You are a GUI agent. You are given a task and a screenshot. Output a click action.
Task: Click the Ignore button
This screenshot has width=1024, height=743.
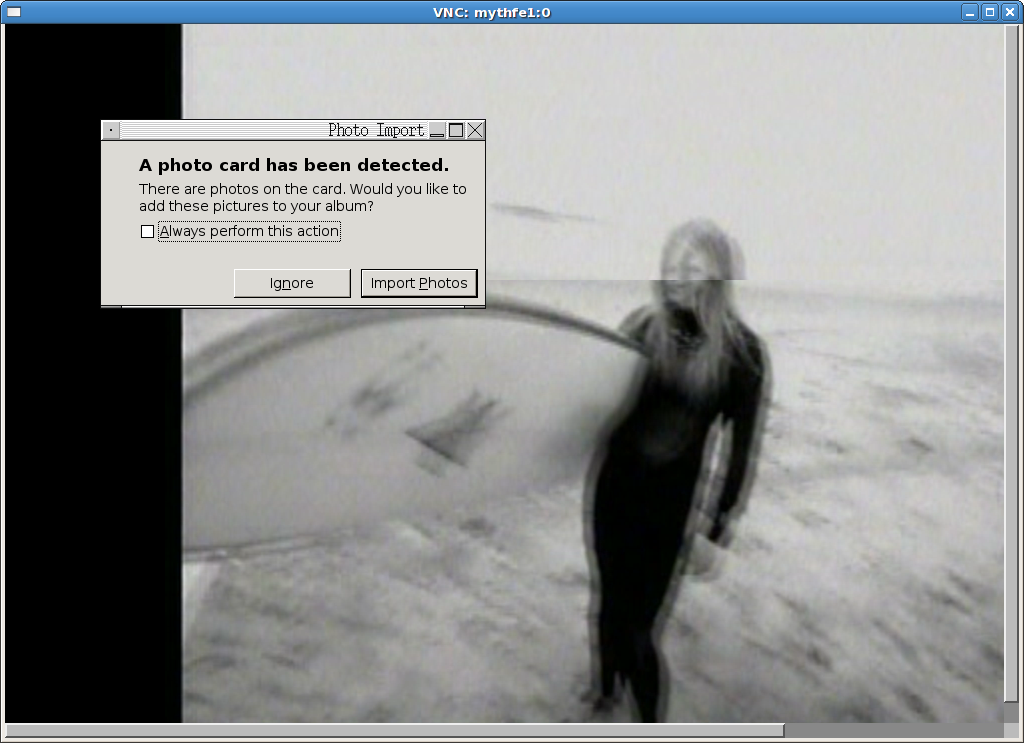292,283
